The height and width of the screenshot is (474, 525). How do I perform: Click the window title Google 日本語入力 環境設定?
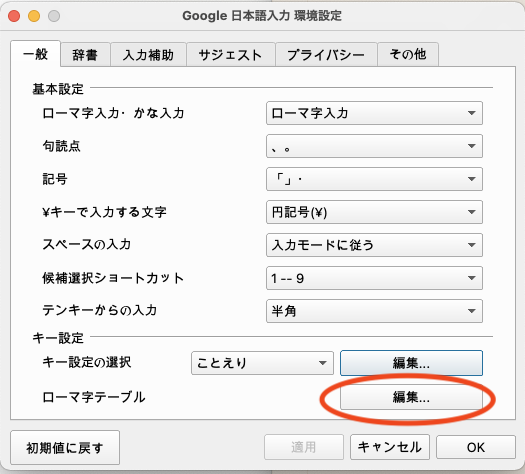pos(262,16)
